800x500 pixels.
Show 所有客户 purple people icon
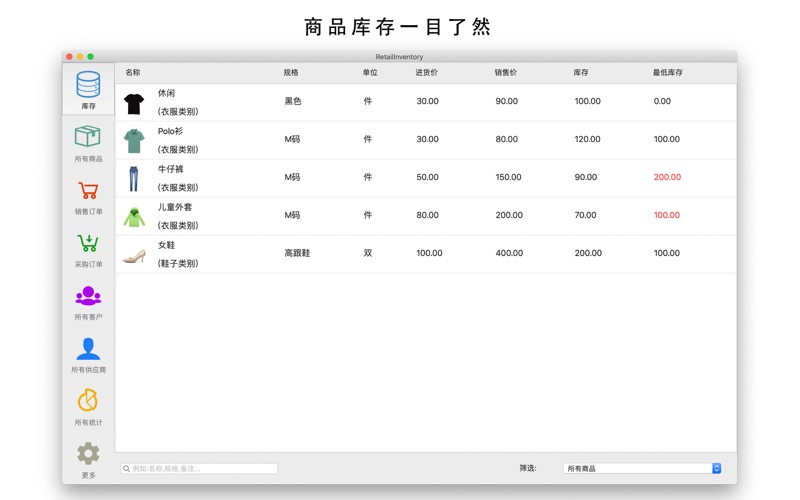point(88,297)
